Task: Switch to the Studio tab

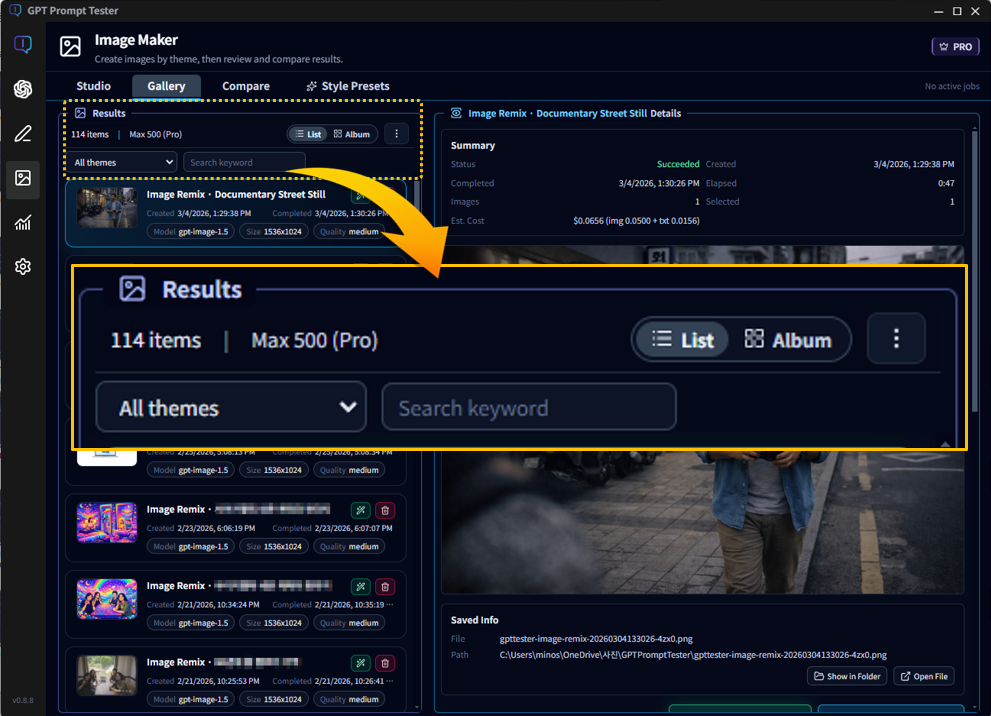Action: coord(94,86)
